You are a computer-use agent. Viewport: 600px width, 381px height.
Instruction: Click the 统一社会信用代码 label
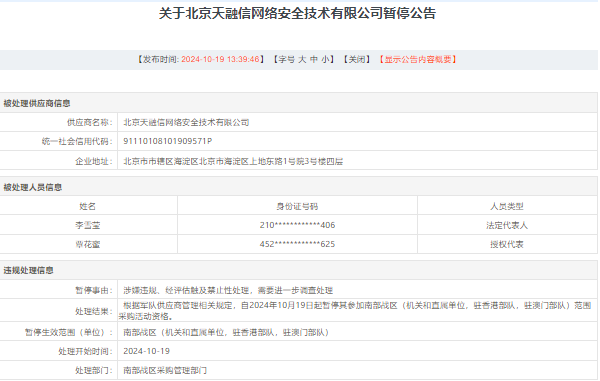click(77, 141)
